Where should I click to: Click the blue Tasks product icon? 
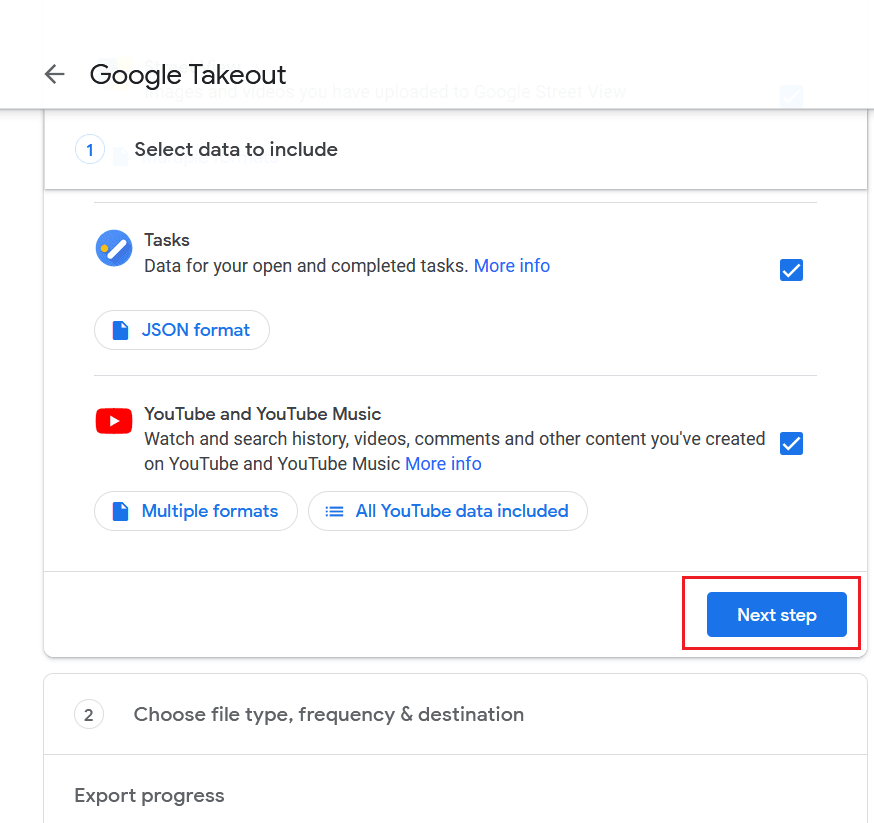pos(114,248)
